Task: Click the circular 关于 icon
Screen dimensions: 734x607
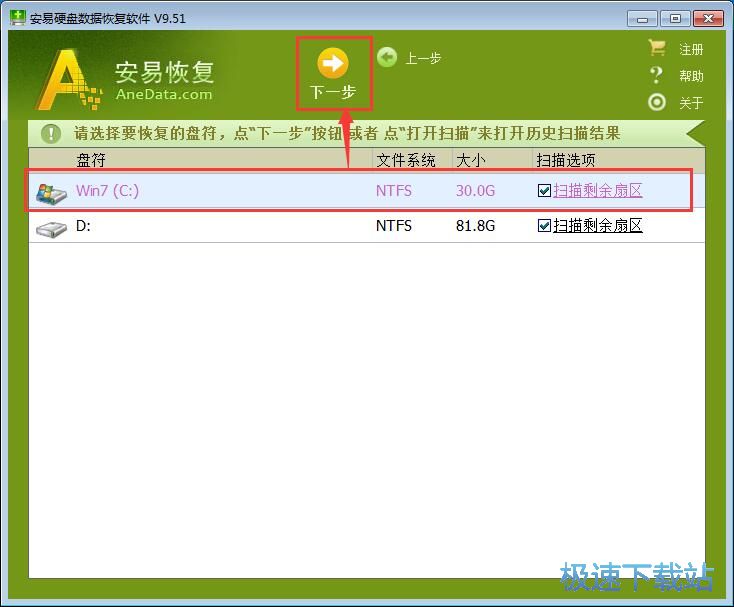Action: tap(657, 102)
